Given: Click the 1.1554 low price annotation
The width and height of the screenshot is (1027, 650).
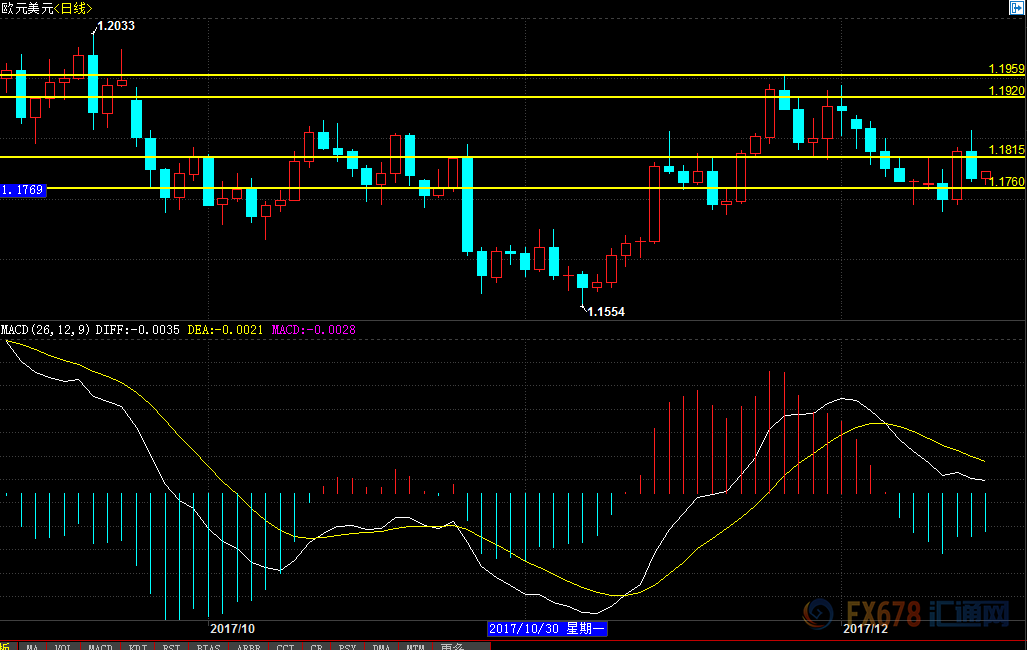Looking at the screenshot, I should pos(605,312).
